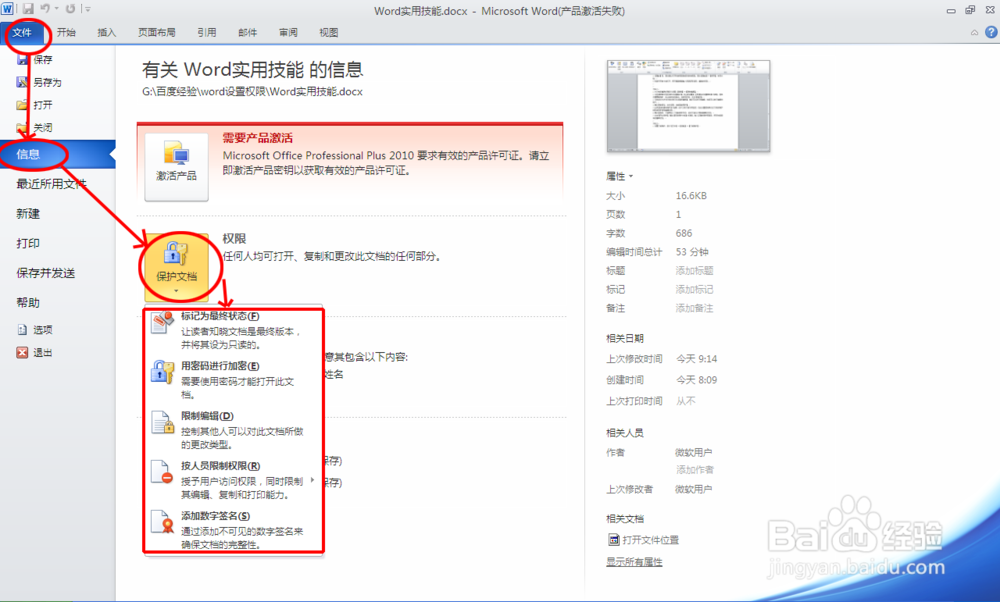
Task: Open the 引用 ribbon tab
Action: (207, 33)
